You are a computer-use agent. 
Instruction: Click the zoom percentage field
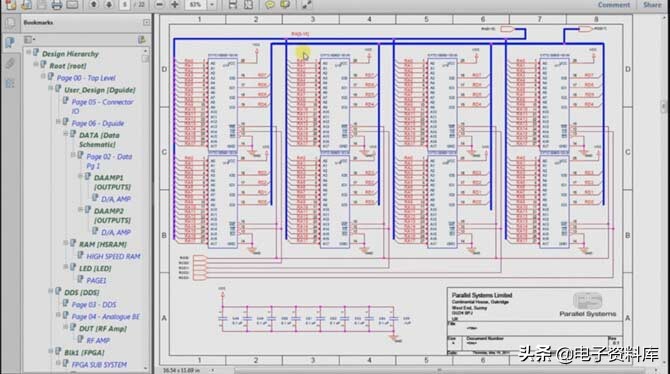[x=196, y=5]
